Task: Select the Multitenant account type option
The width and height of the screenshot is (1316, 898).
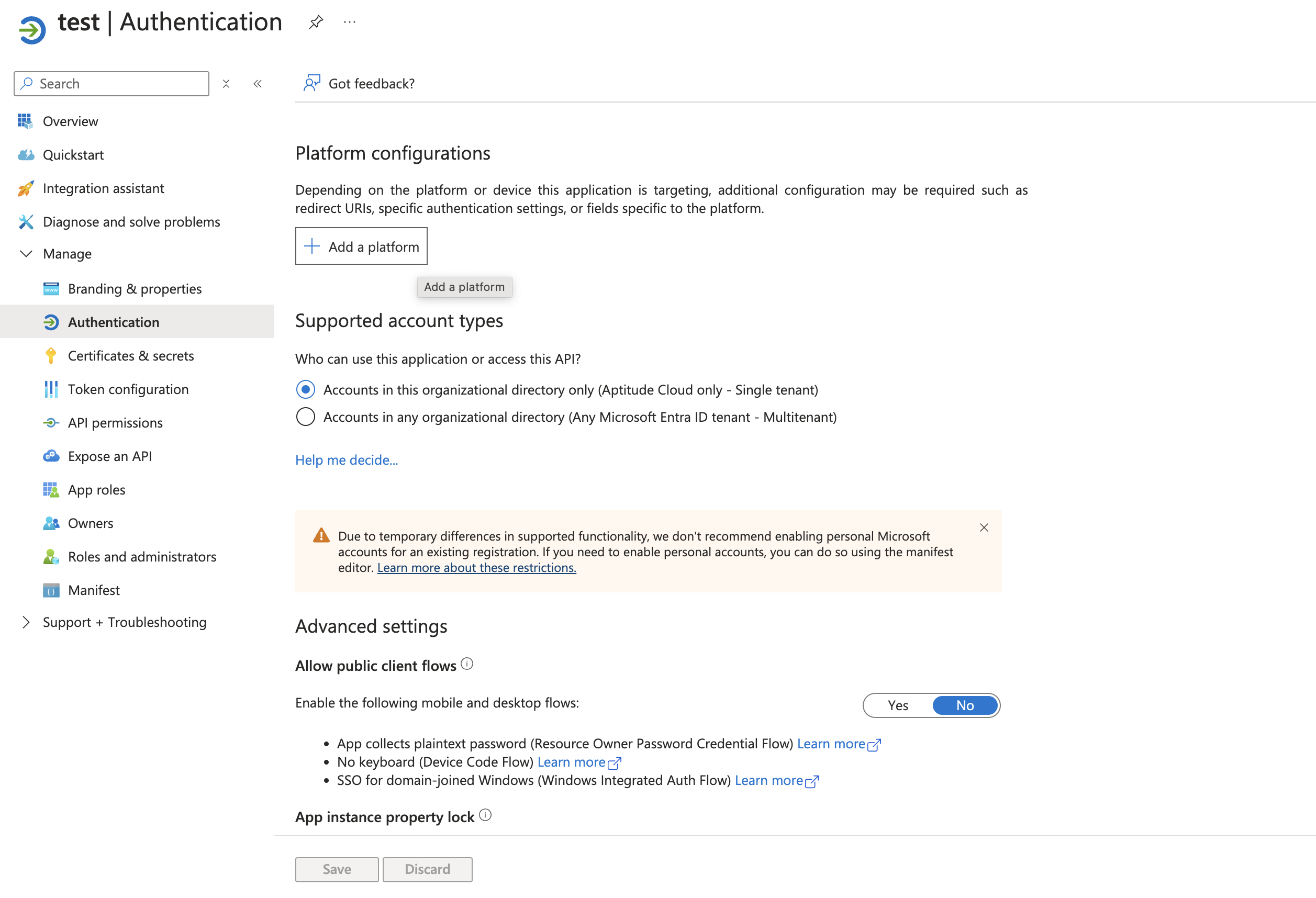Action: (x=306, y=417)
